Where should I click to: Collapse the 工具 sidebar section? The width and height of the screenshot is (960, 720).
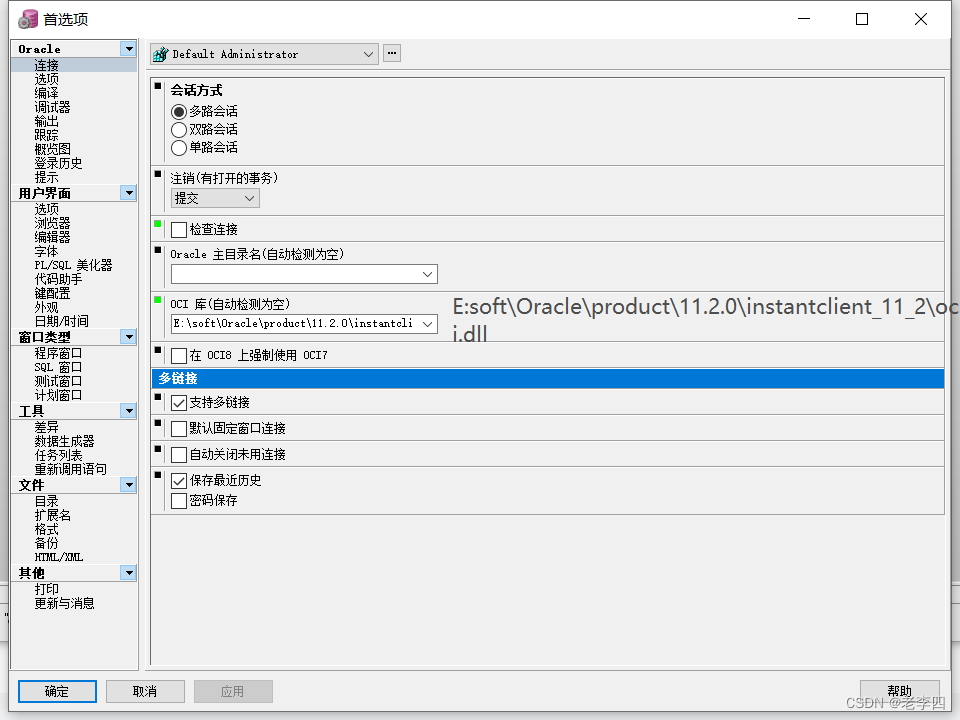click(129, 410)
